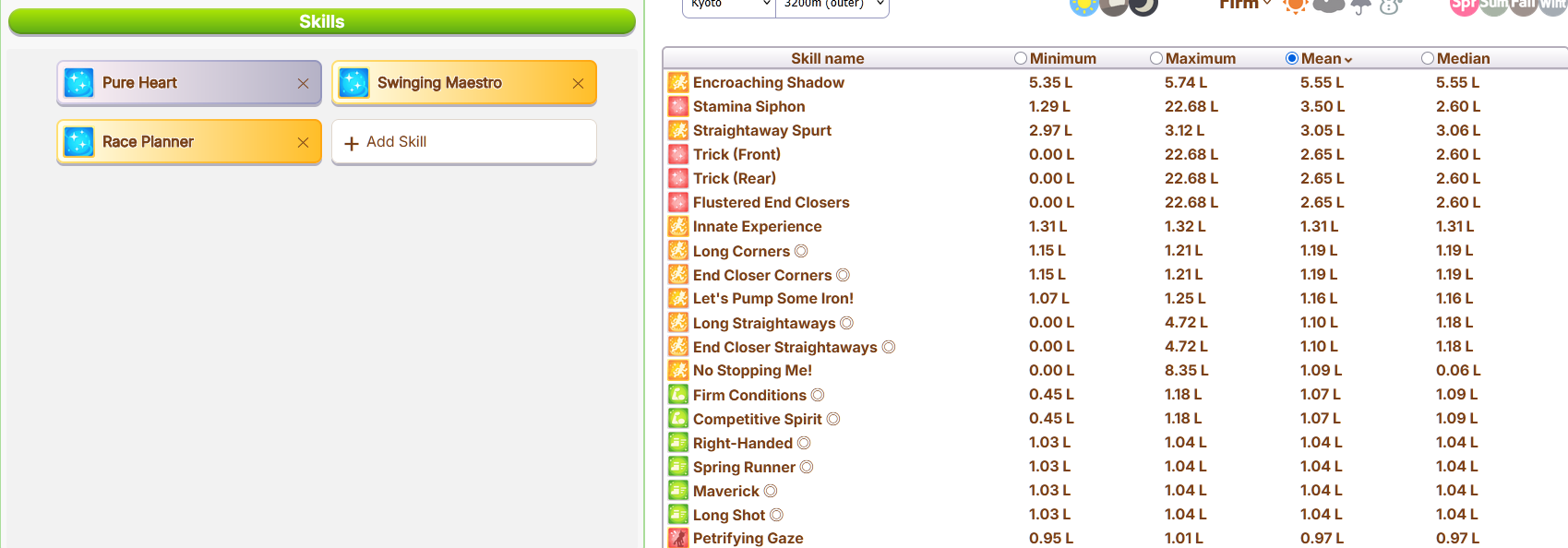Screen dimensions: 1568x548
Task: Click the sort arrow beside Mean
Action: 1348,59
